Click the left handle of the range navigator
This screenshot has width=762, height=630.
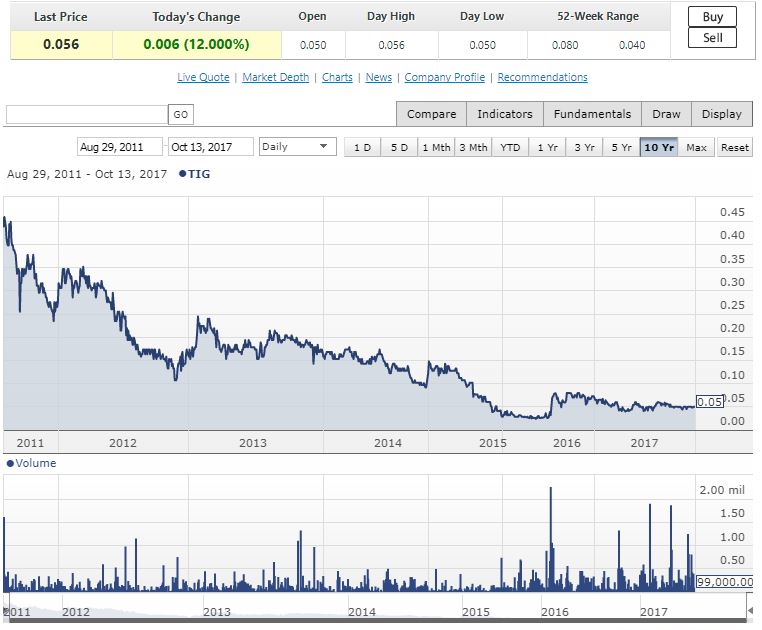coord(6,611)
